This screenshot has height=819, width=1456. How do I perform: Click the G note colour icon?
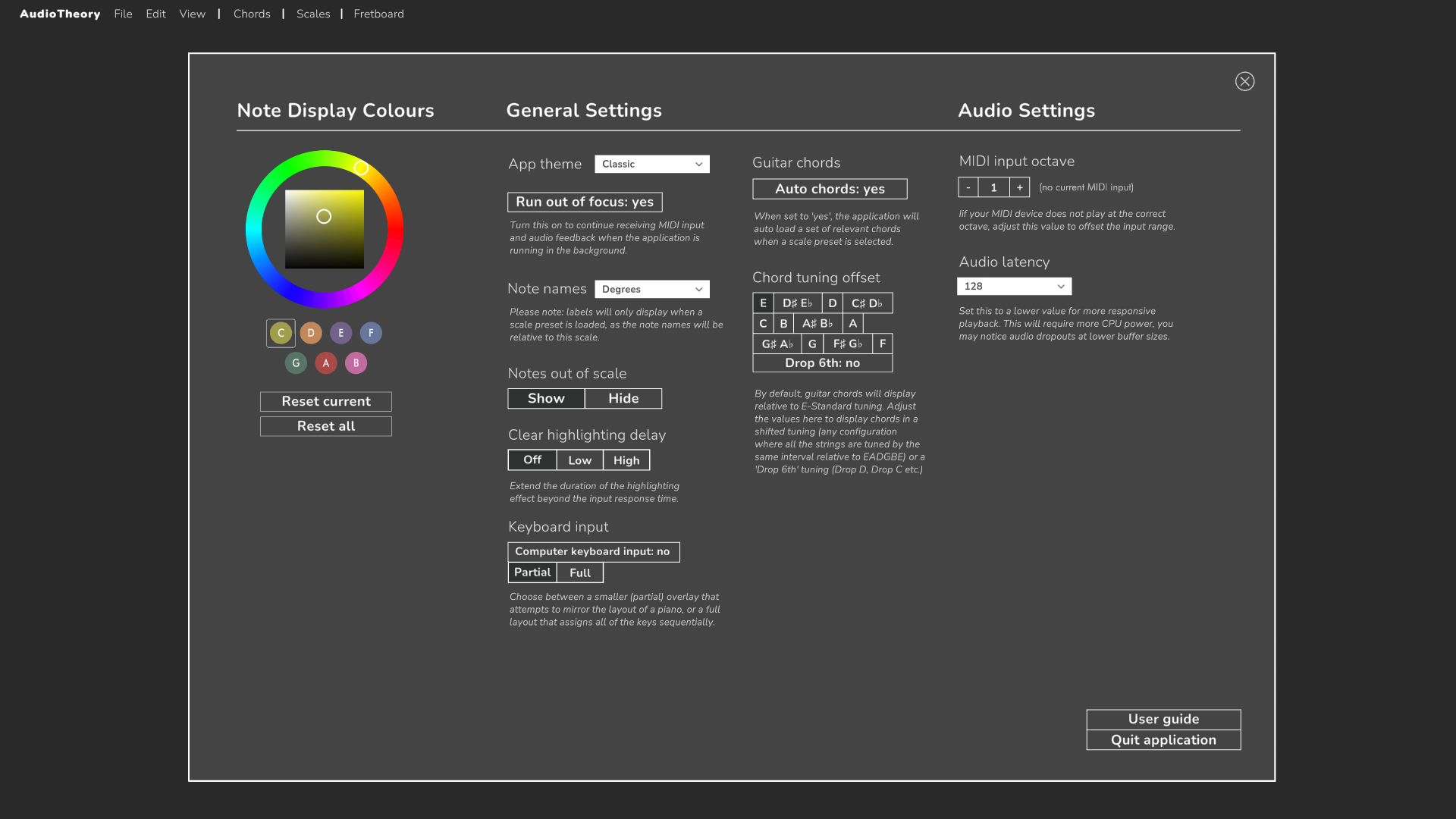[296, 363]
